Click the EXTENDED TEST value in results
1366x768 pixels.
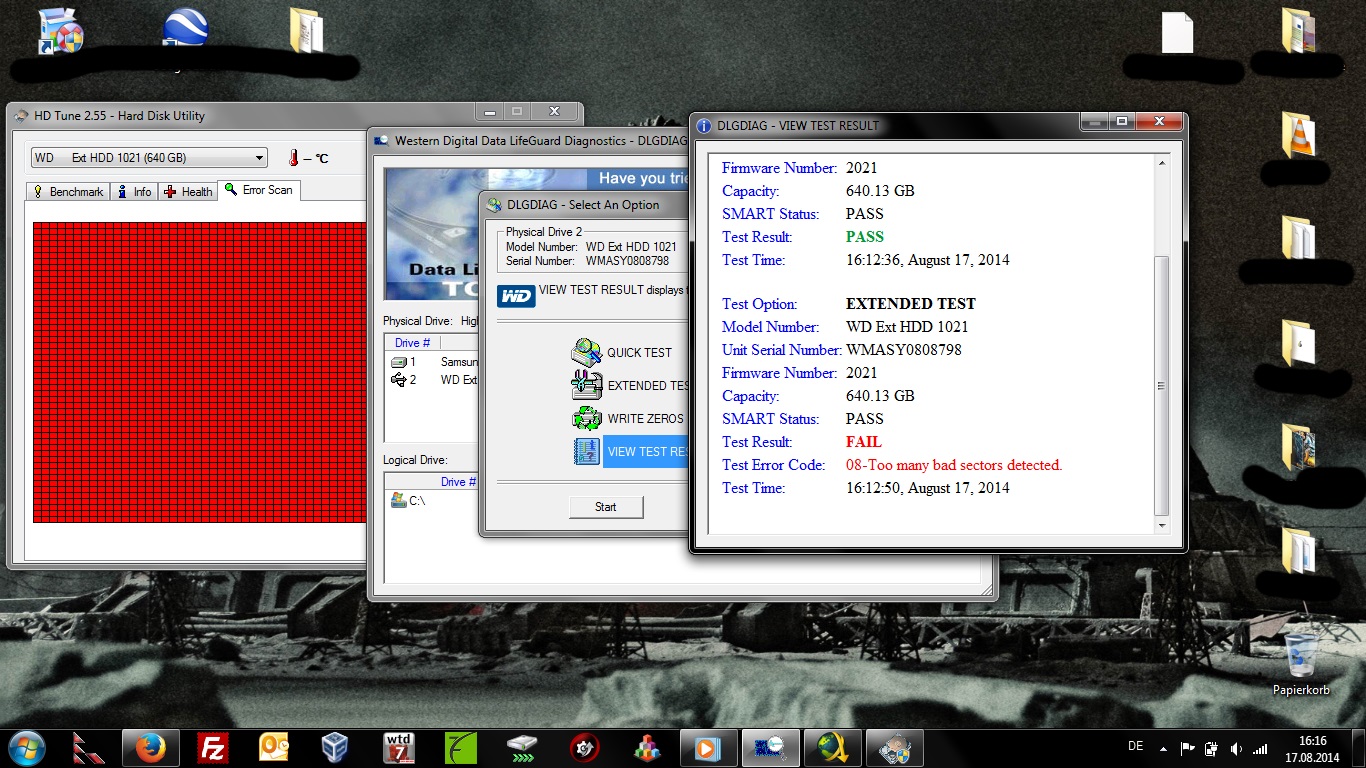pos(911,304)
